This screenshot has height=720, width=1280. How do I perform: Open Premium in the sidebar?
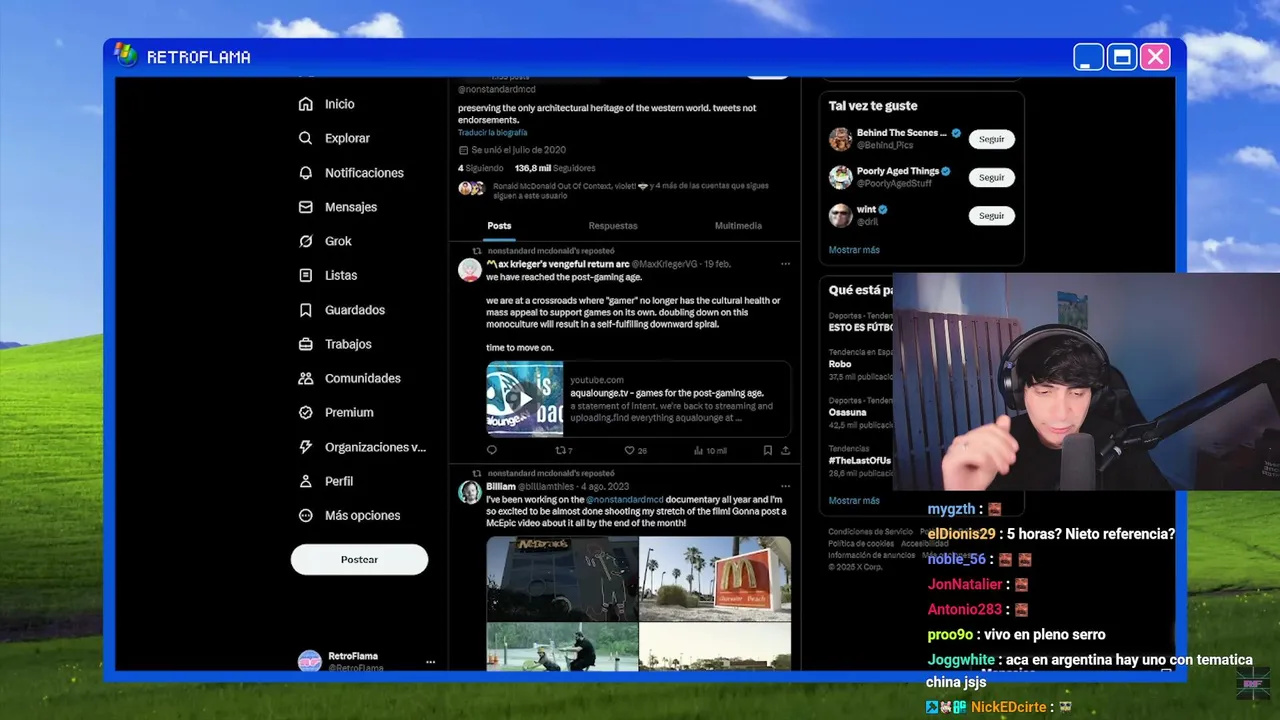click(336, 412)
